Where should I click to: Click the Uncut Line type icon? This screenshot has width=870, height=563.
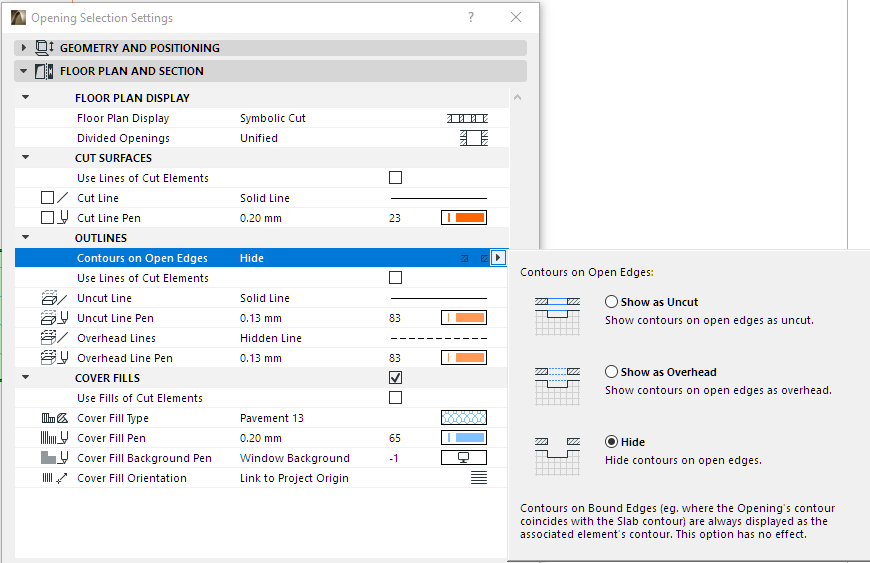pyautogui.click(x=54, y=298)
